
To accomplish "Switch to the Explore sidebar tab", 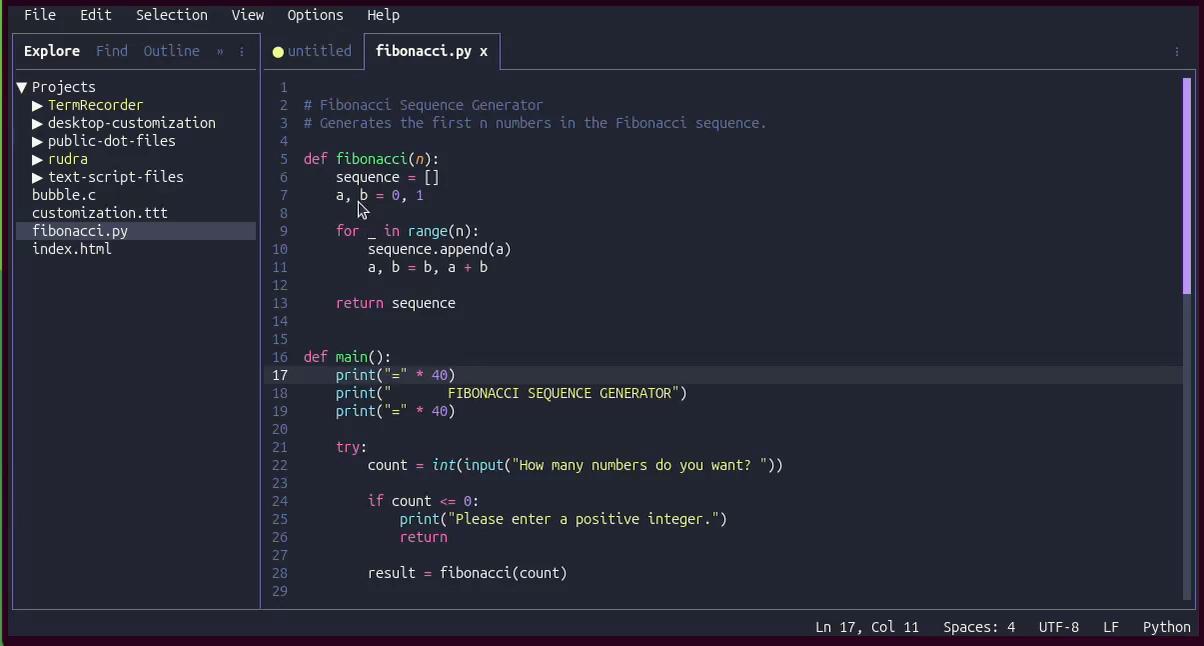I will 52,51.
